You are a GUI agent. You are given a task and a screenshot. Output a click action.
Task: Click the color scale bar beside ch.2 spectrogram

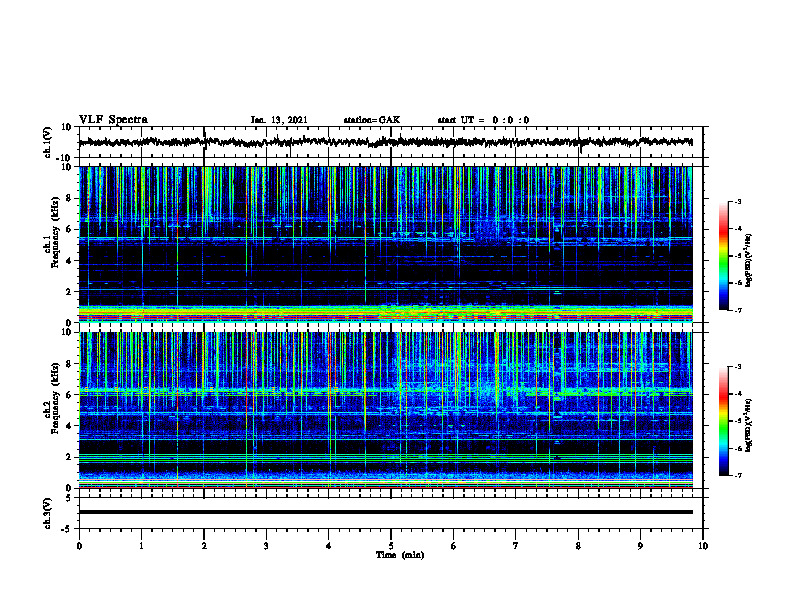tap(724, 421)
